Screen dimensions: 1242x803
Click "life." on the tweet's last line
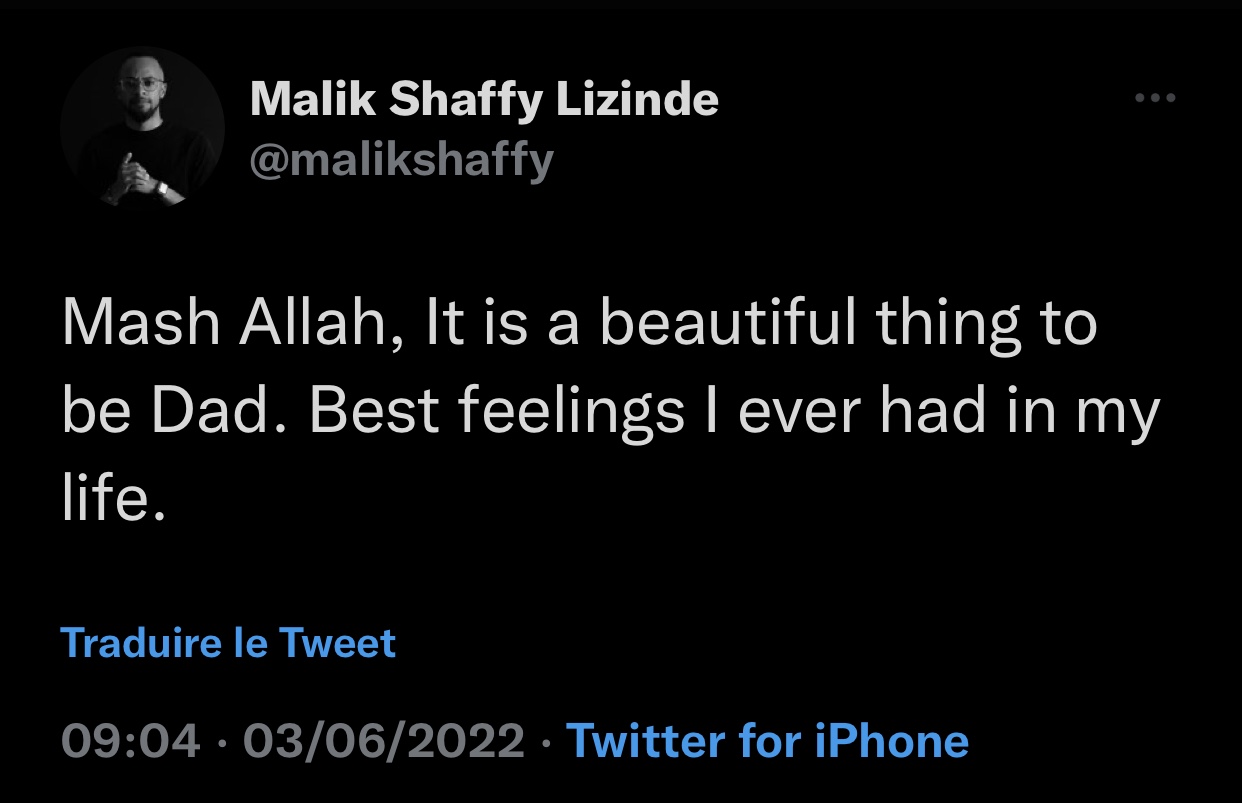[x=111, y=499]
